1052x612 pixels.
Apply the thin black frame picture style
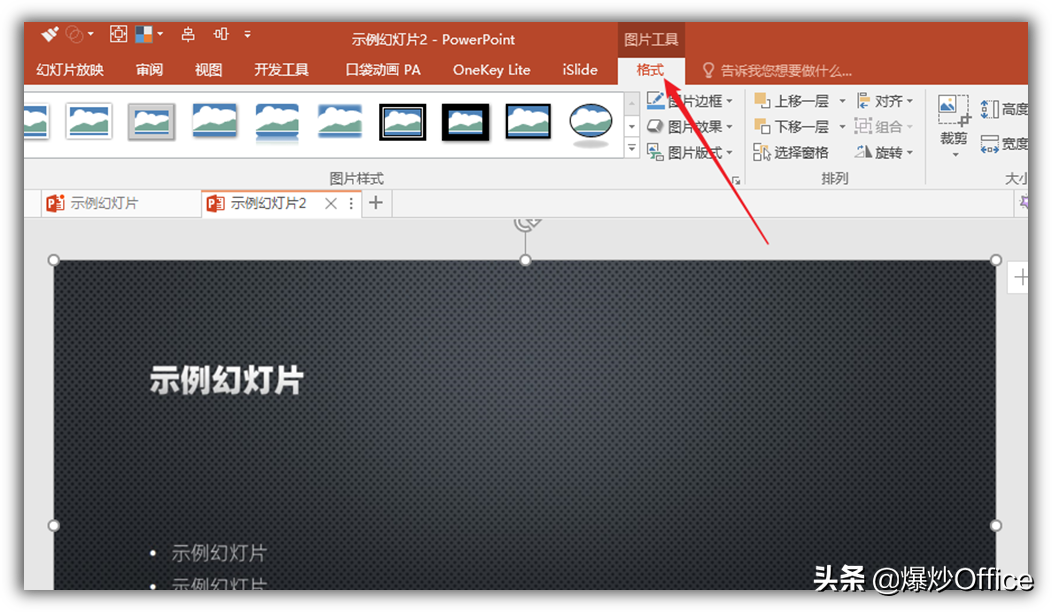tap(528, 121)
